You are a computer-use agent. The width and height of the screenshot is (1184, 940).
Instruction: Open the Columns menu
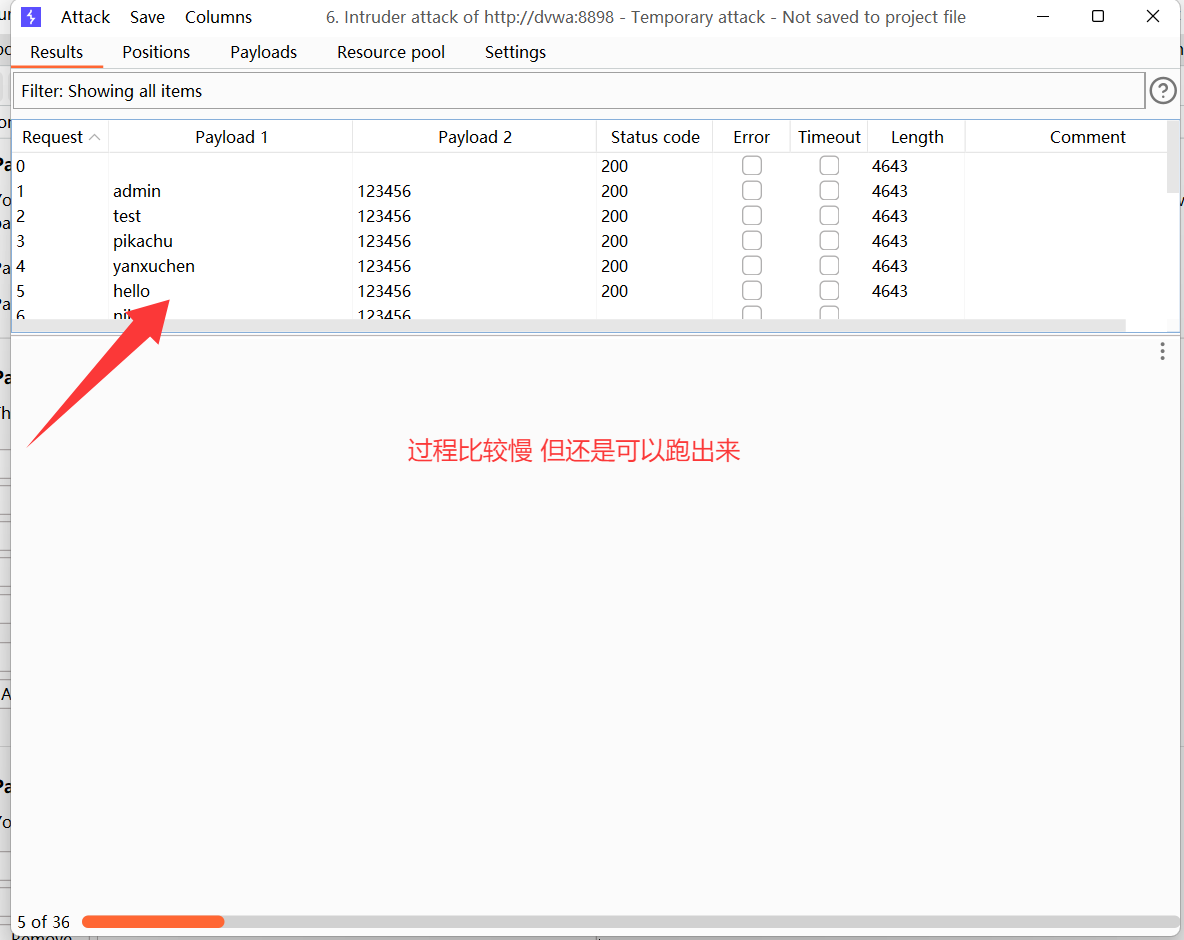coord(218,17)
